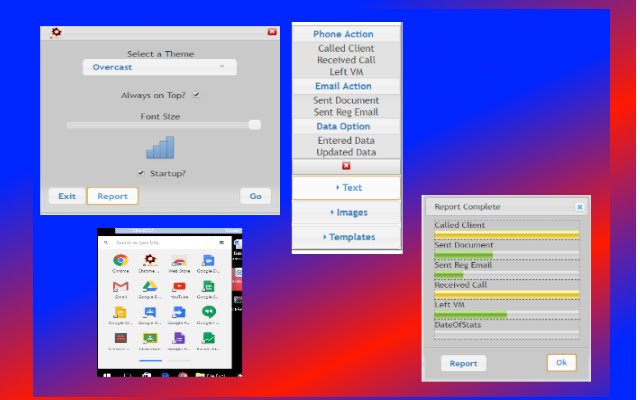The height and width of the screenshot is (400, 640).
Task: Choose the Sent Document menu entry
Action: [x=346, y=100]
